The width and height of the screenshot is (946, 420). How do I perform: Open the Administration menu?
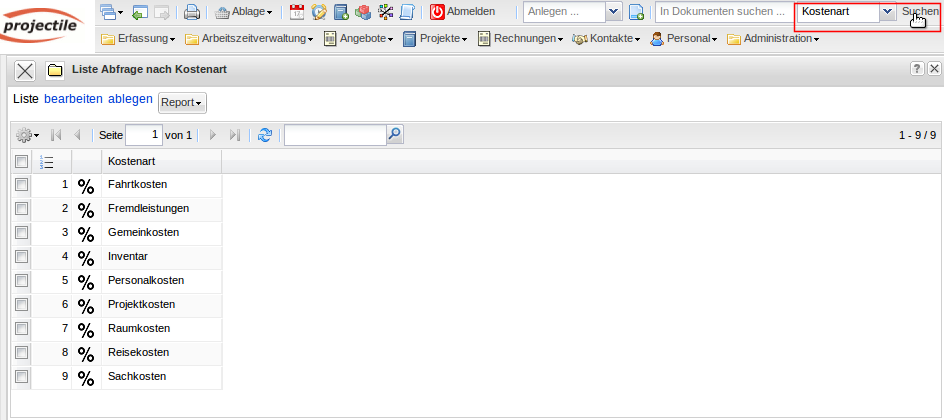click(773, 39)
